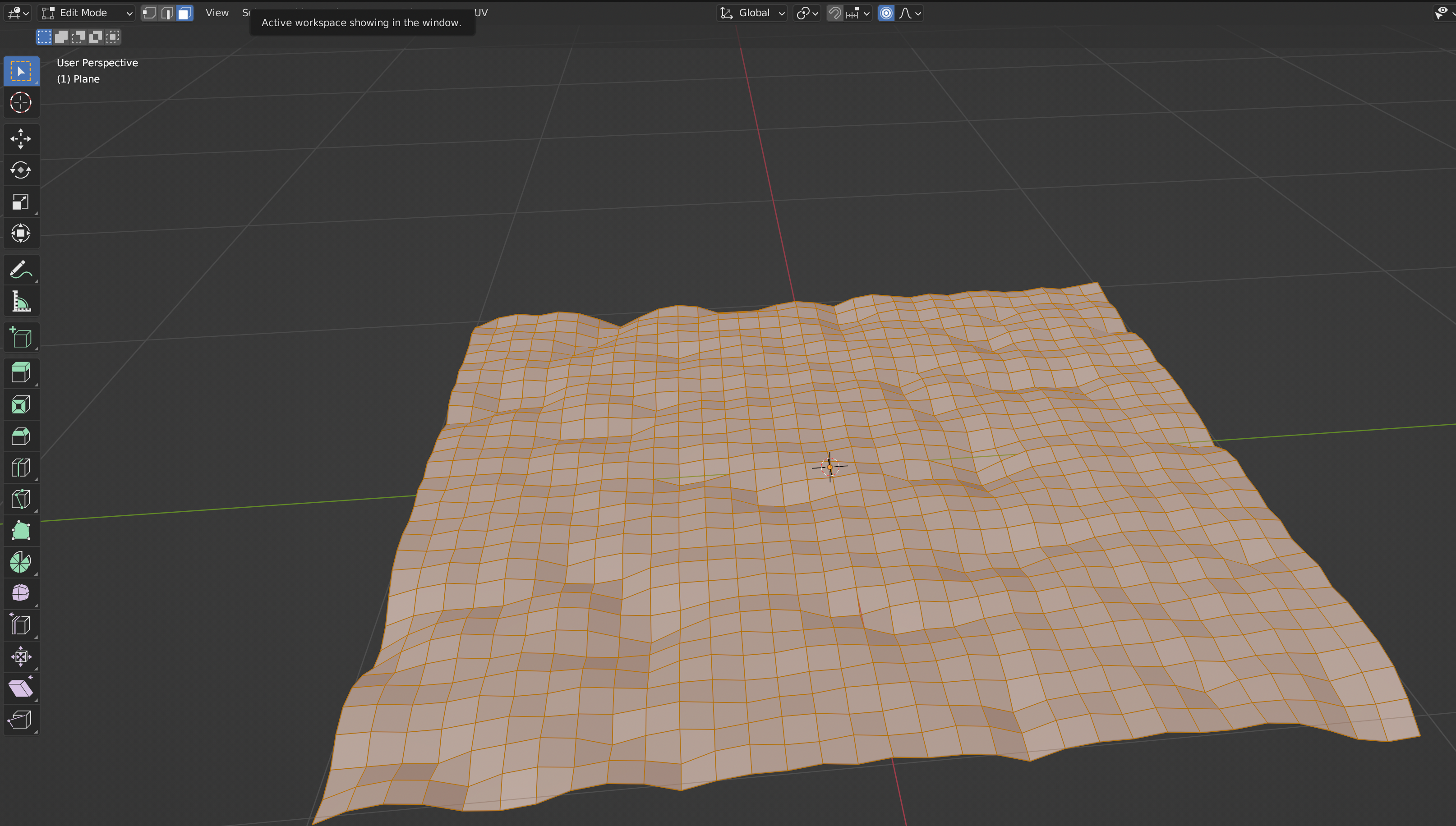
Task: Switch to vertex select mode
Action: coord(149,13)
